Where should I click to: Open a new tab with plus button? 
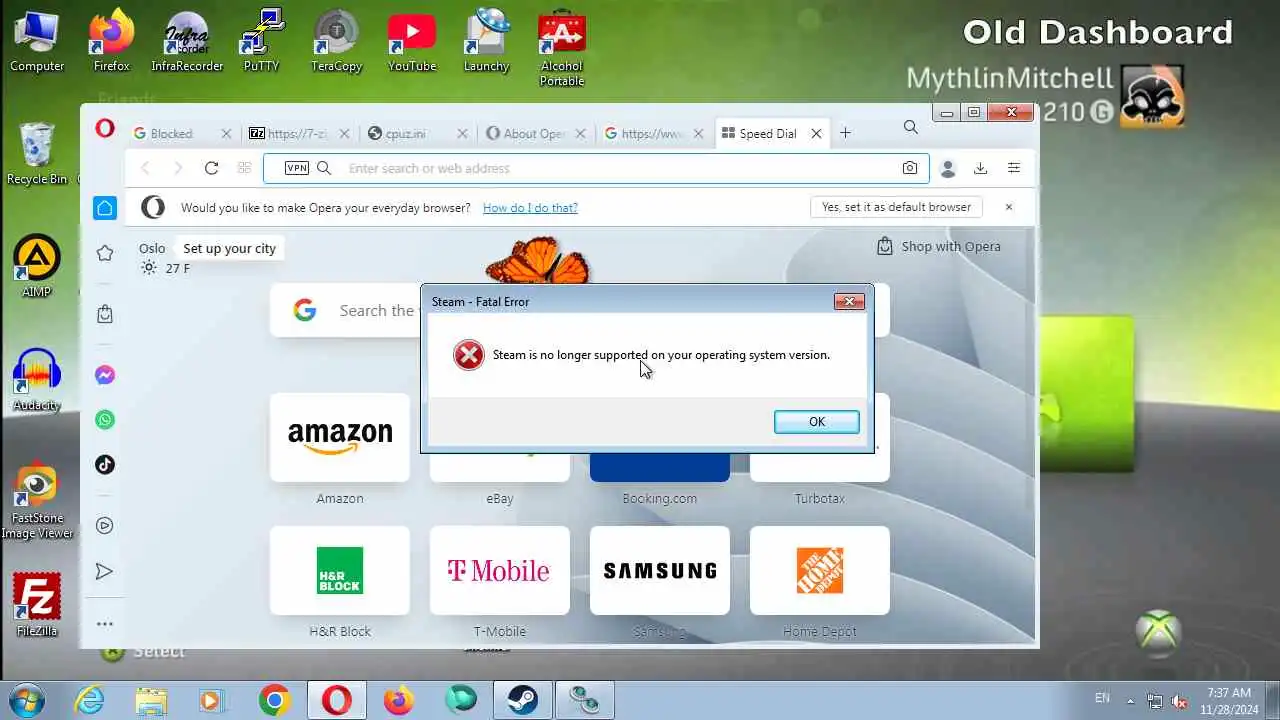(x=845, y=133)
